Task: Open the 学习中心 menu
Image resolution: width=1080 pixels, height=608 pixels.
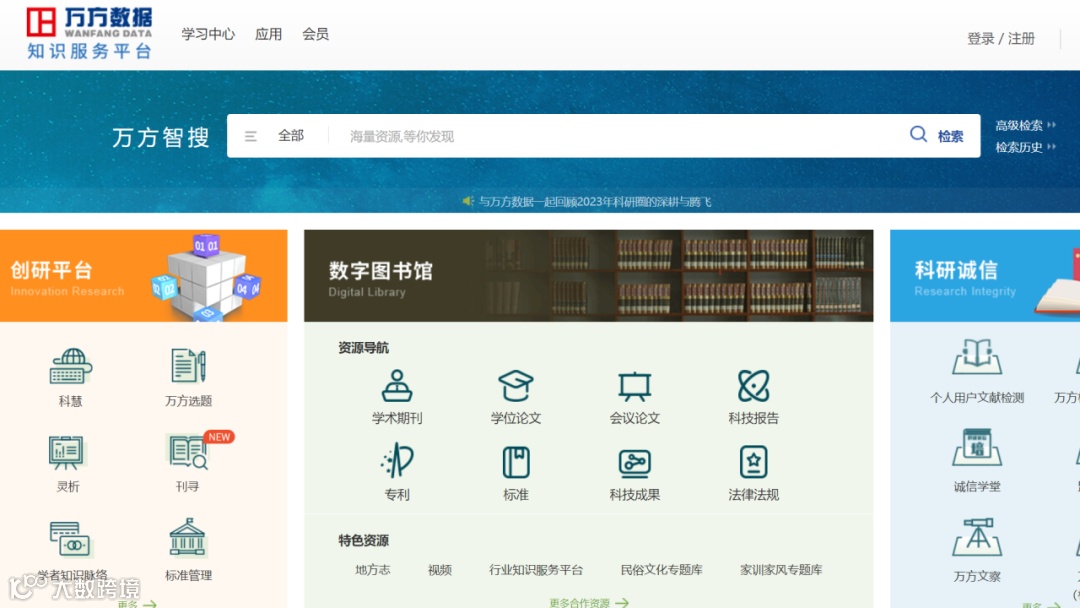Action: tap(208, 34)
